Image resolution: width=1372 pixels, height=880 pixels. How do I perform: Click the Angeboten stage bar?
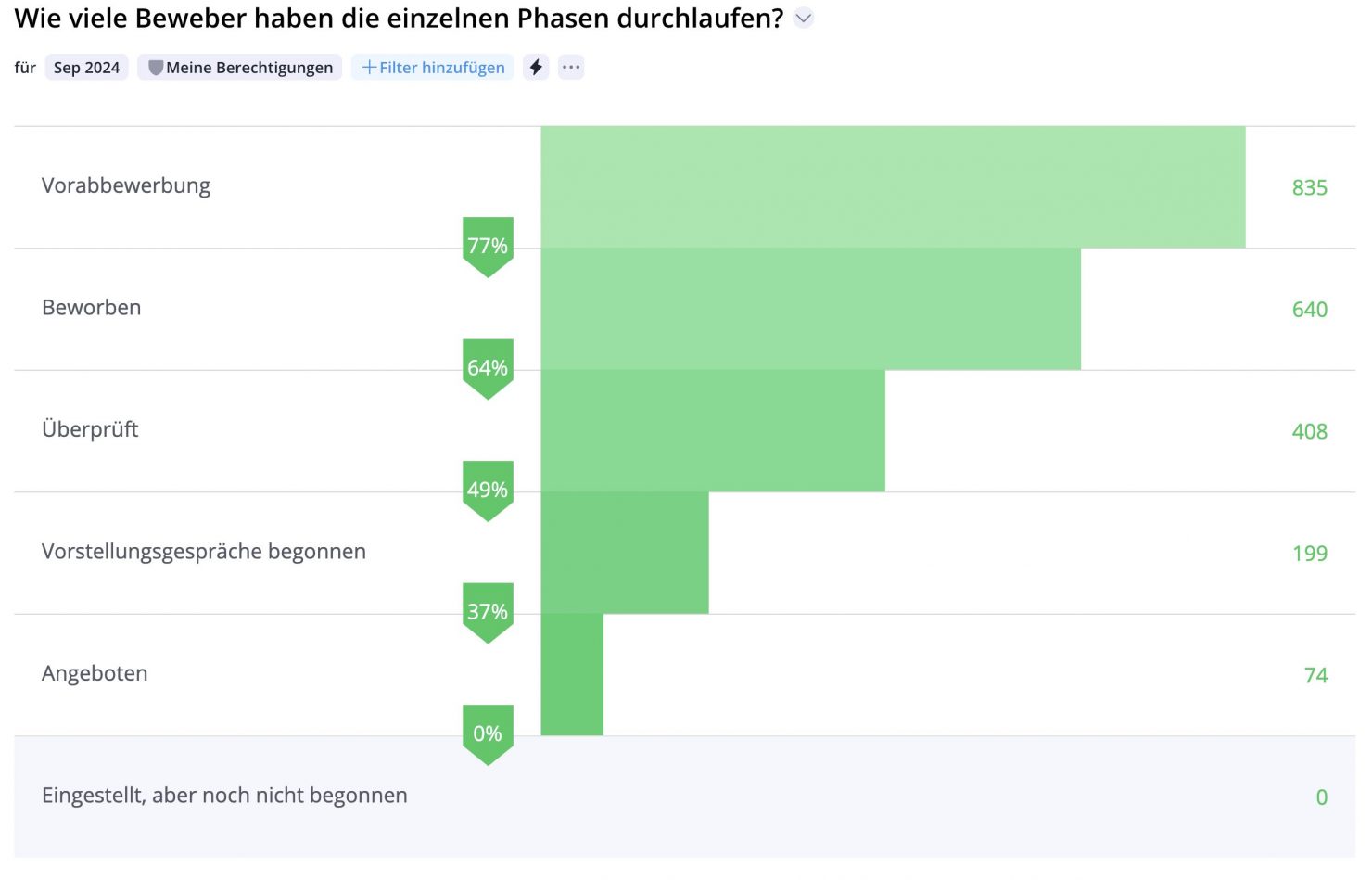572,674
